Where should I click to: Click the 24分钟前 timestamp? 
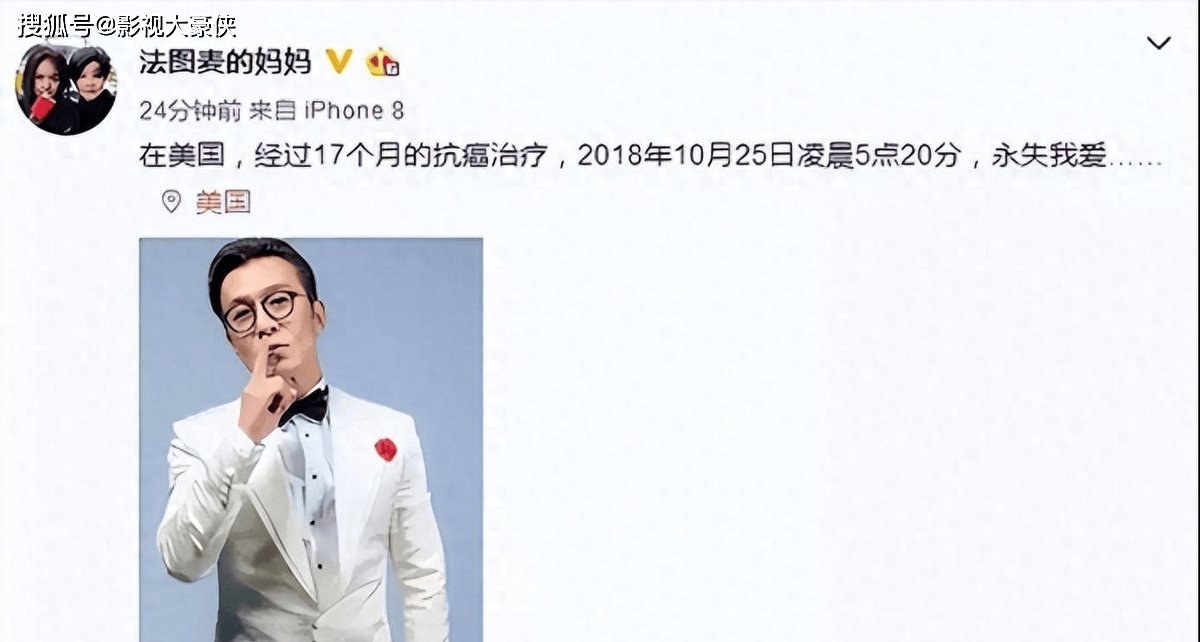point(190,110)
